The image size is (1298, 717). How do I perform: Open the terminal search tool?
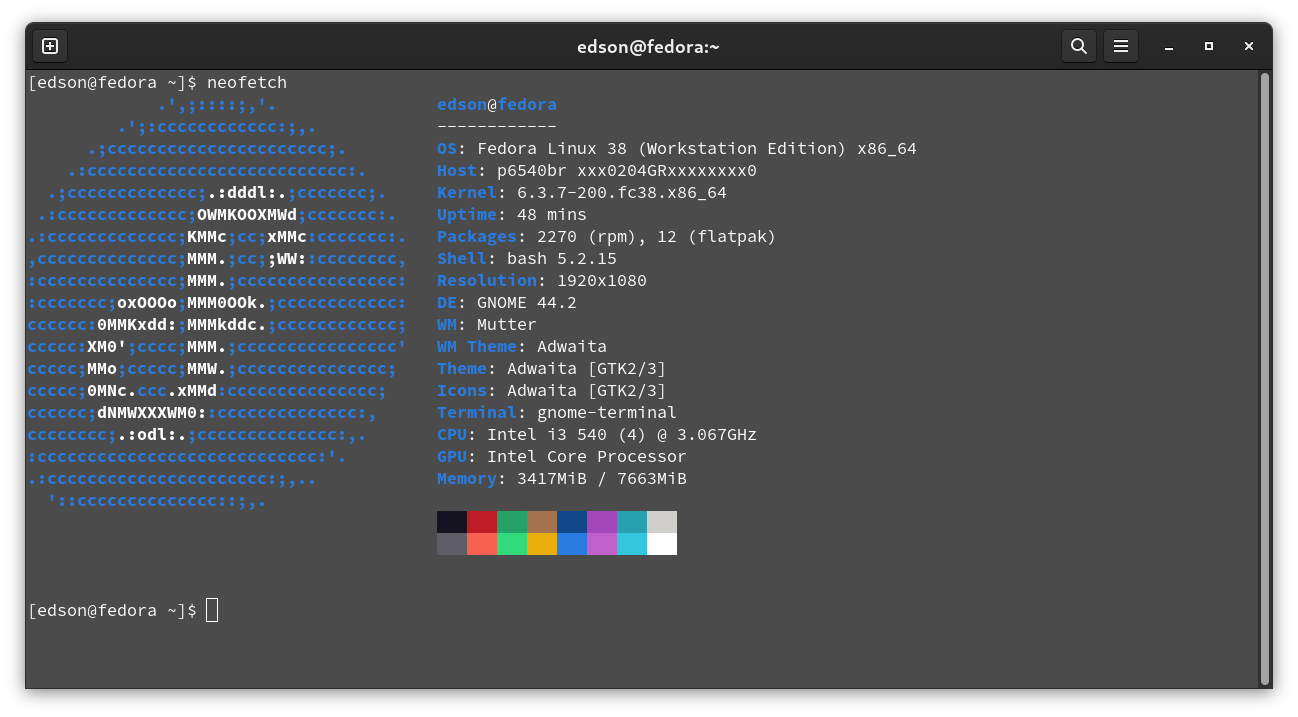coord(1078,46)
